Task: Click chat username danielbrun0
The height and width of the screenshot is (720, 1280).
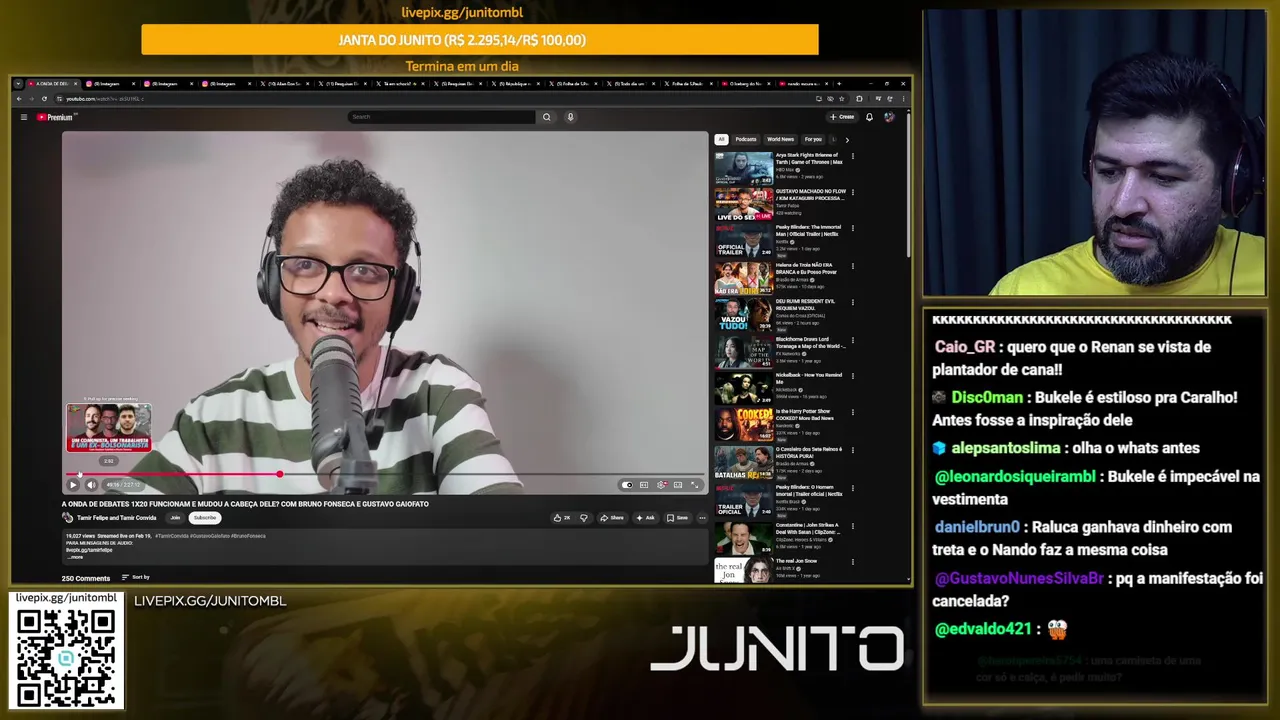Action: (977, 527)
